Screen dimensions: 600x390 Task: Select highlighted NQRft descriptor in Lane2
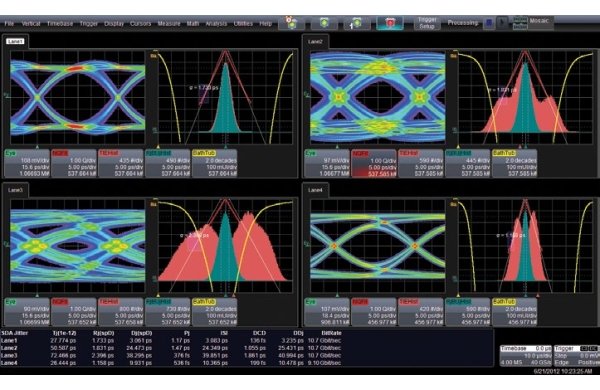pyautogui.click(x=373, y=163)
